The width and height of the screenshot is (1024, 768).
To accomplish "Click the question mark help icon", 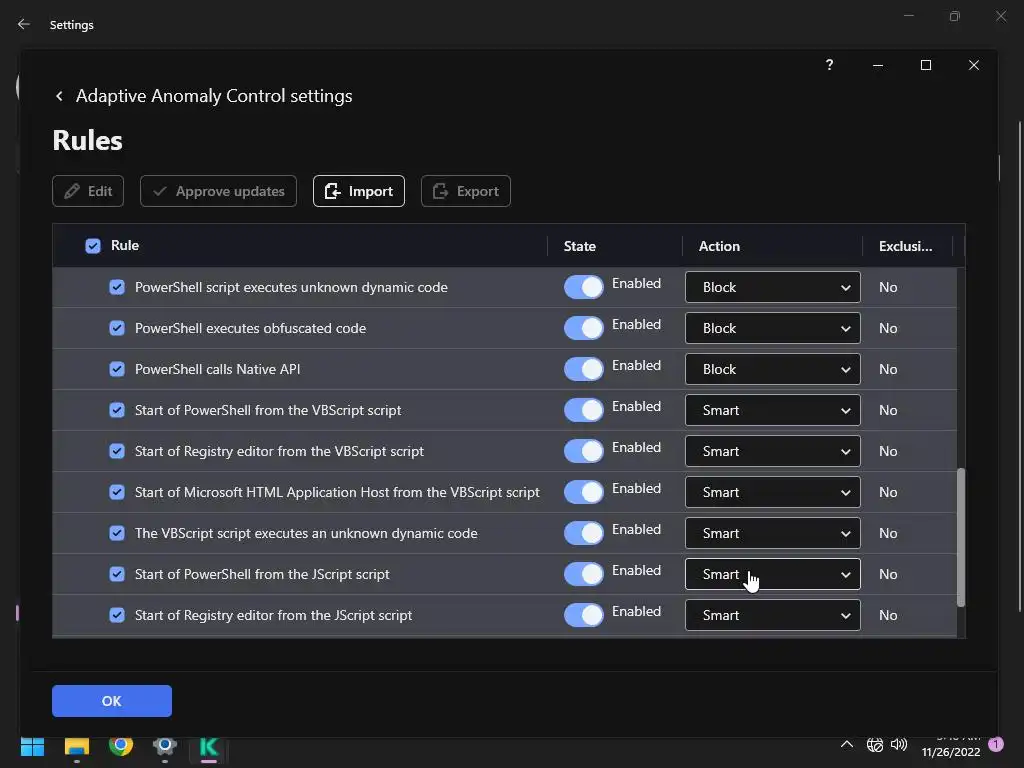I will (x=829, y=65).
